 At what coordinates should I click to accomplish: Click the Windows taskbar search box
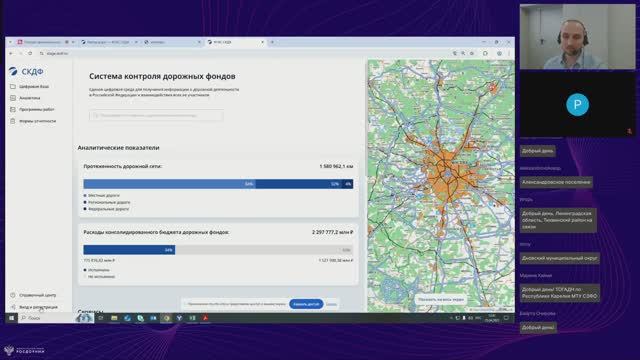[x=46, y=318]
